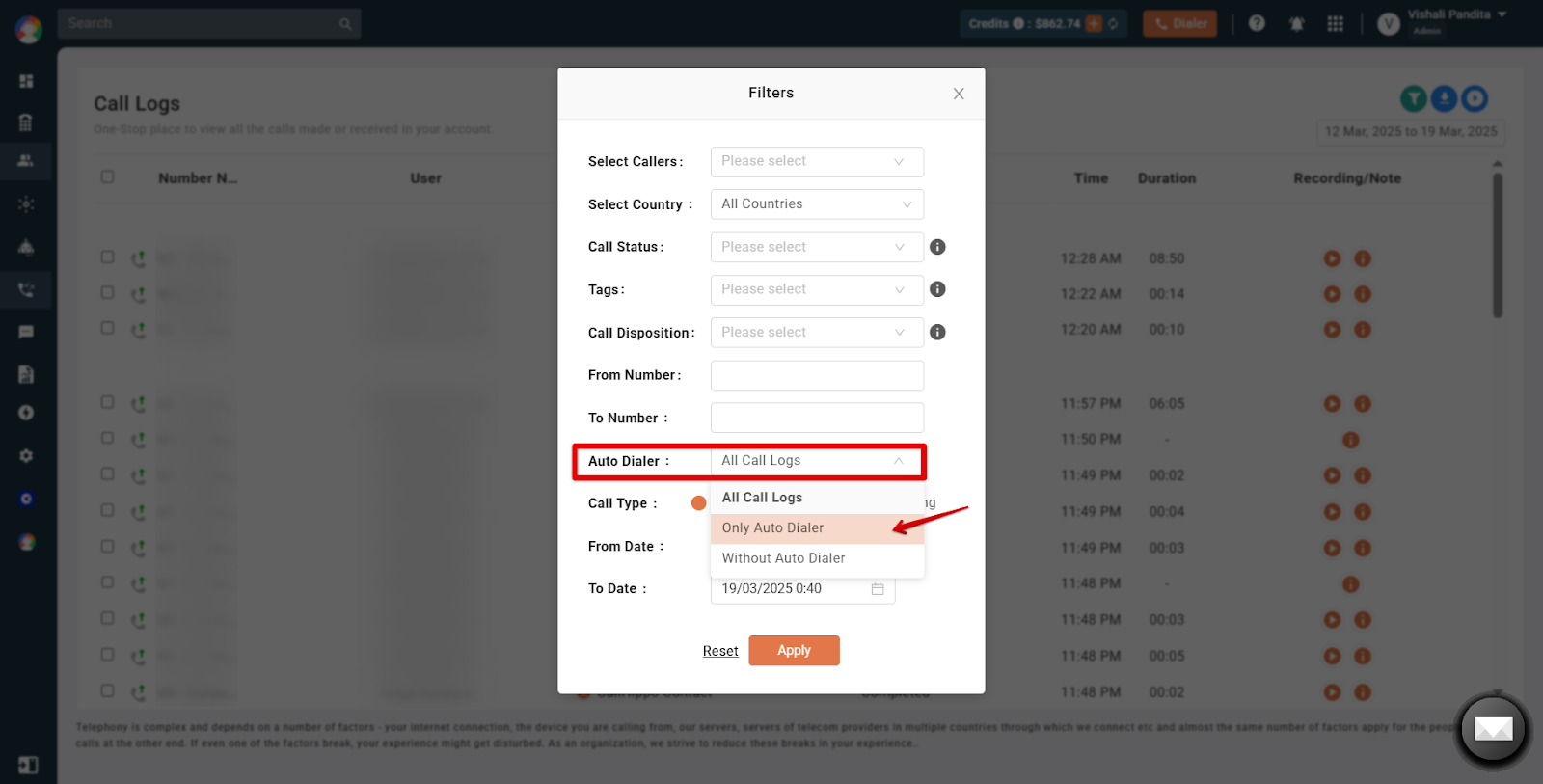Click the Call Logs table scrollbar
Image resolution: width=1543 pixels, height=784 pixels.
pos(1498,246)
